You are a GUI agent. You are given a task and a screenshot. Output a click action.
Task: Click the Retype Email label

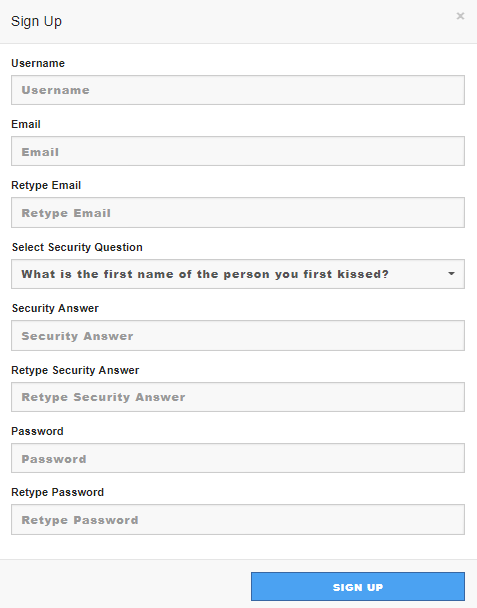[46, 185]
